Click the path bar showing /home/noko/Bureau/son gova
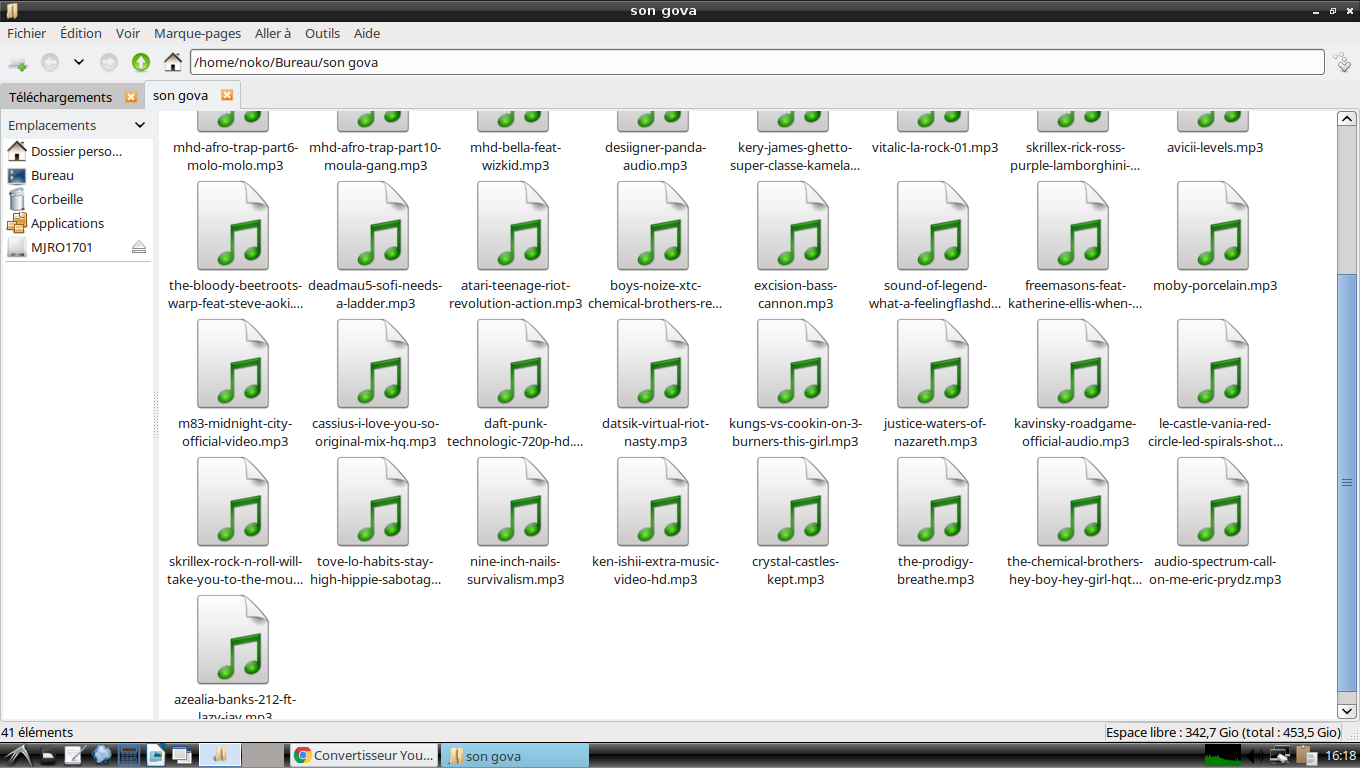This screenshot has width=1360, height=768. point(757,62)
